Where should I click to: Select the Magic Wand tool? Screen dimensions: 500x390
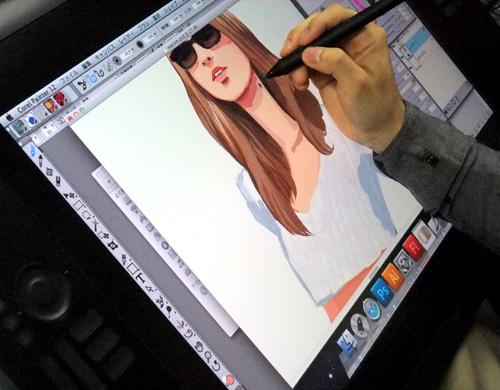(x=94, y=224)
